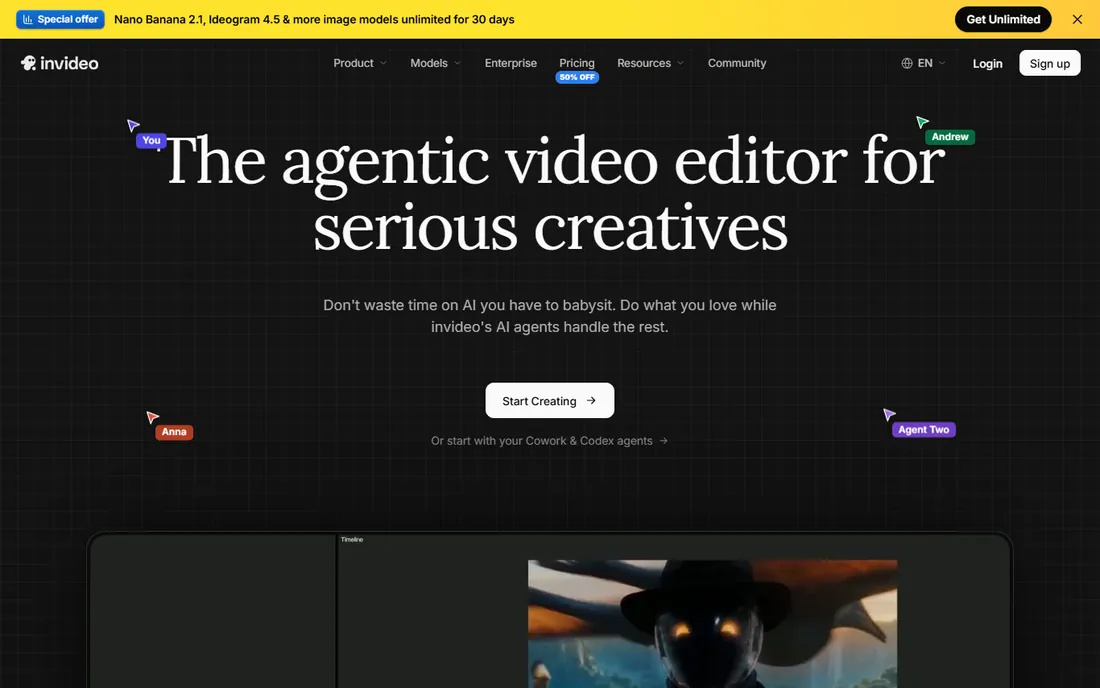Click the Agent Two cursor label
Viewport: 1100px width, 688px height.
pyautogui.click(x=923, y=429)
